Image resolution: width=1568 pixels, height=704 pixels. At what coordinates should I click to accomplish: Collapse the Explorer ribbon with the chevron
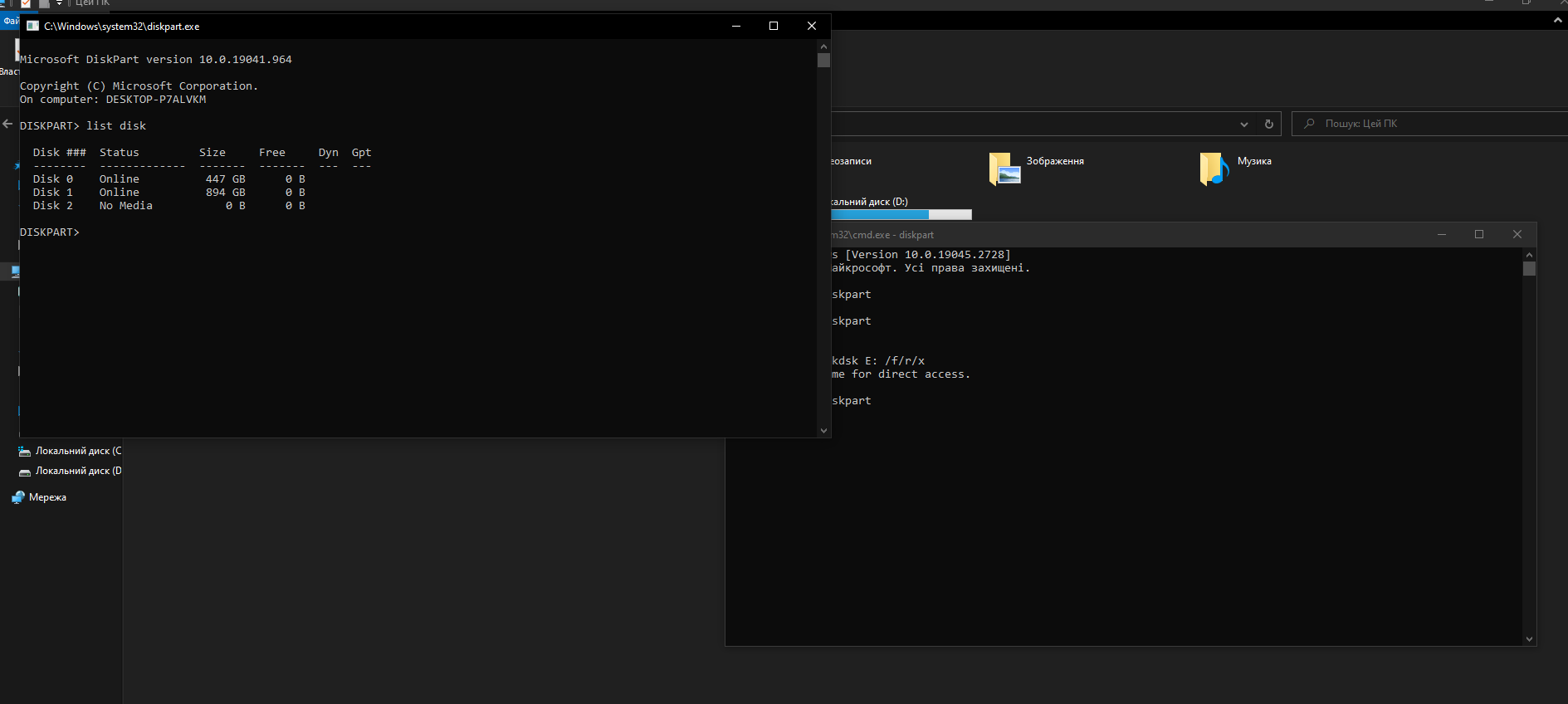[1557, 20]
